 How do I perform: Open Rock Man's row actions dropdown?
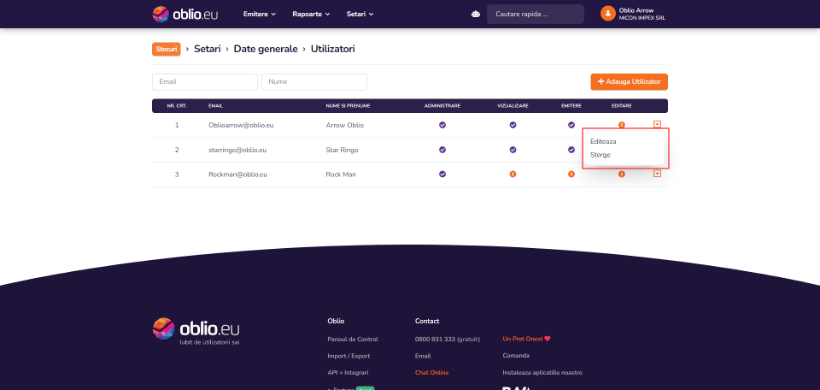click(x=657, y=174)
